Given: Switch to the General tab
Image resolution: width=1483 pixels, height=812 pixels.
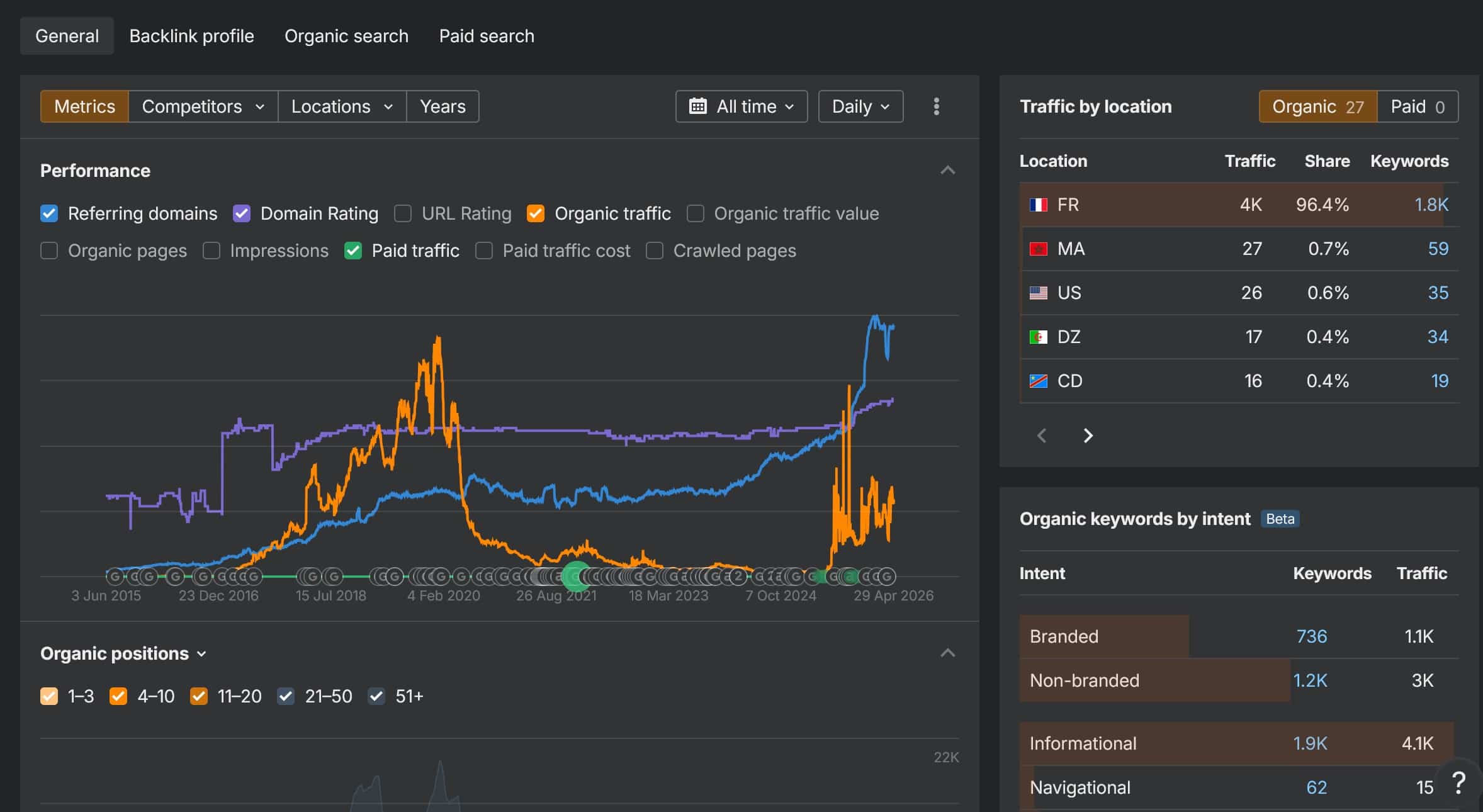Looking at the screenshot, I should point(67,36).
